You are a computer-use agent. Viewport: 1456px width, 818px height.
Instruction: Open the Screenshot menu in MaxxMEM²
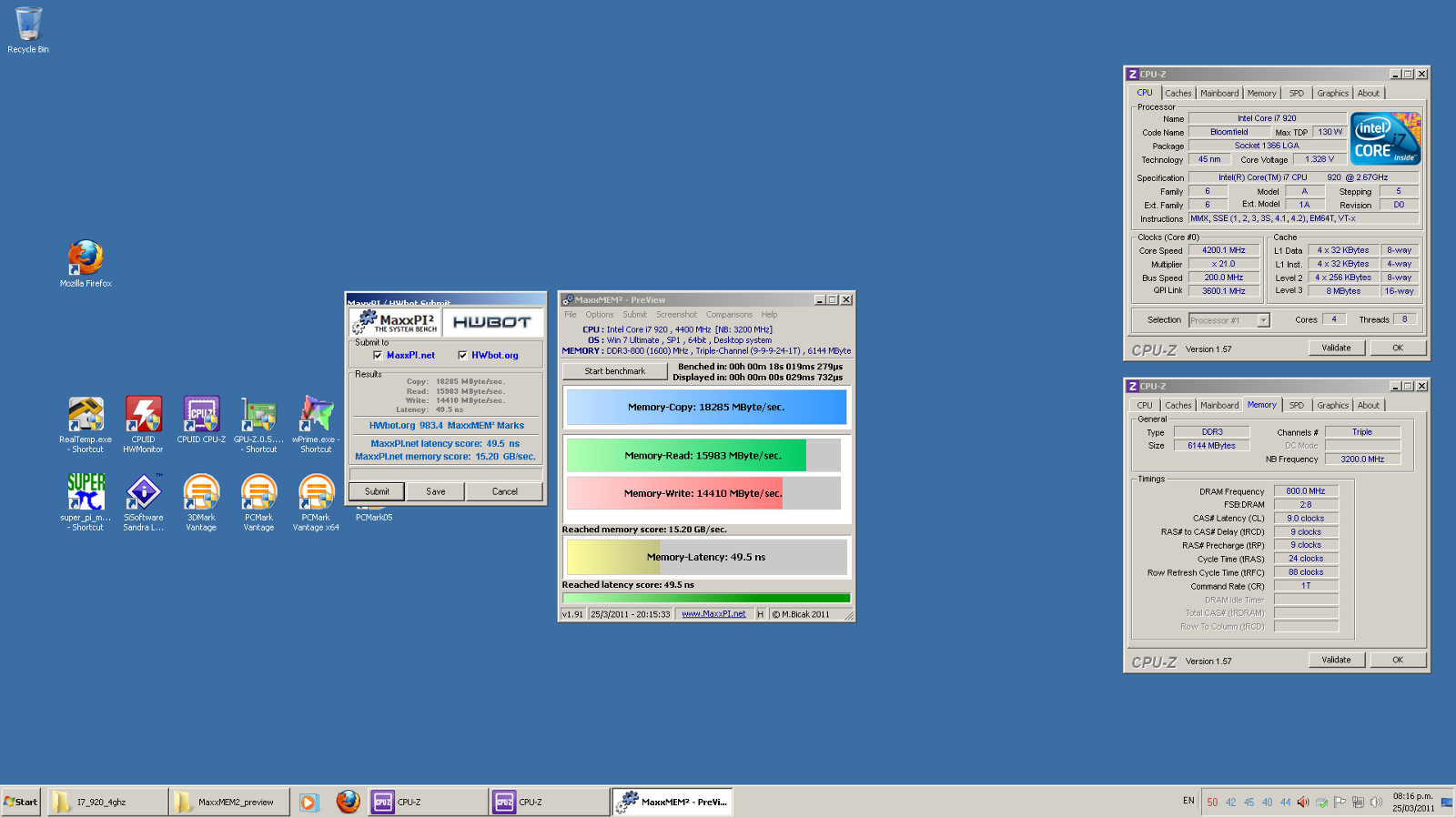coord(676,315)
